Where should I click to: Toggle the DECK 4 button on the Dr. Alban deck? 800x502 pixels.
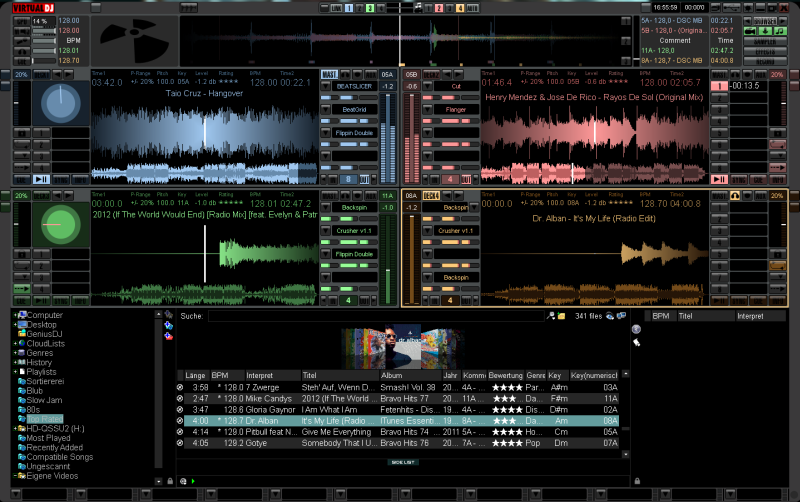point(432,195)
